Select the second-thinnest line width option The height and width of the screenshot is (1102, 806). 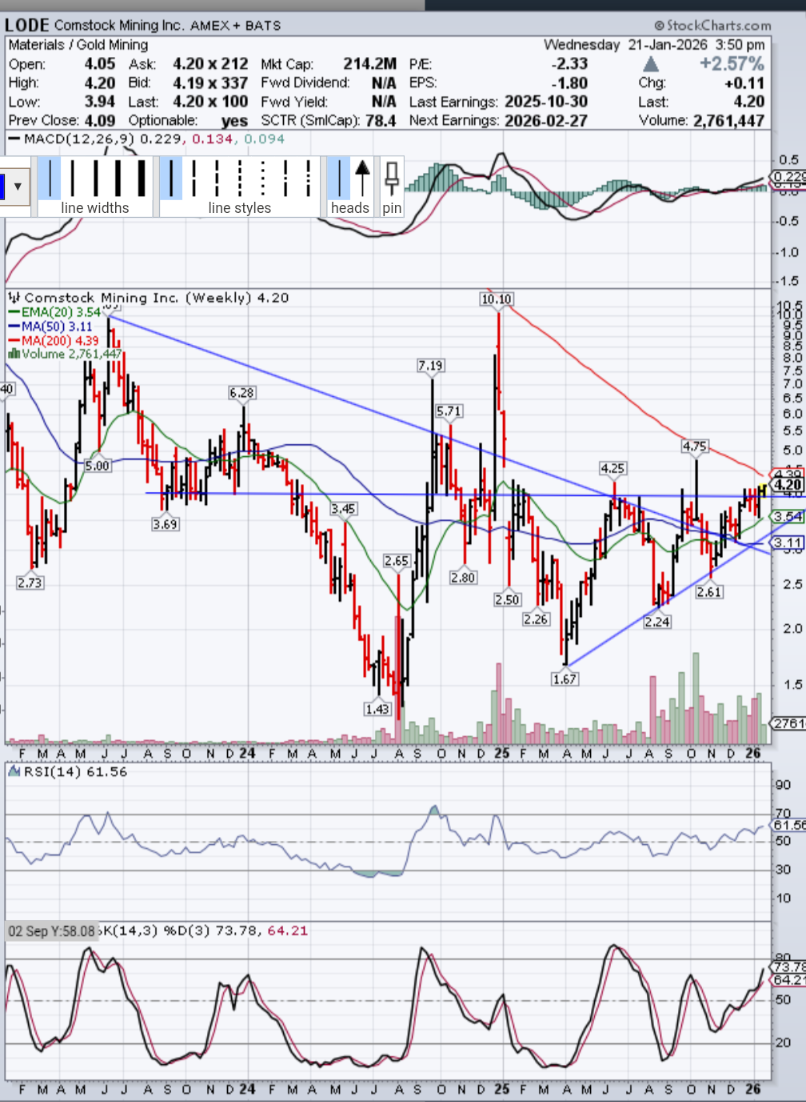(x=72, y=178)
